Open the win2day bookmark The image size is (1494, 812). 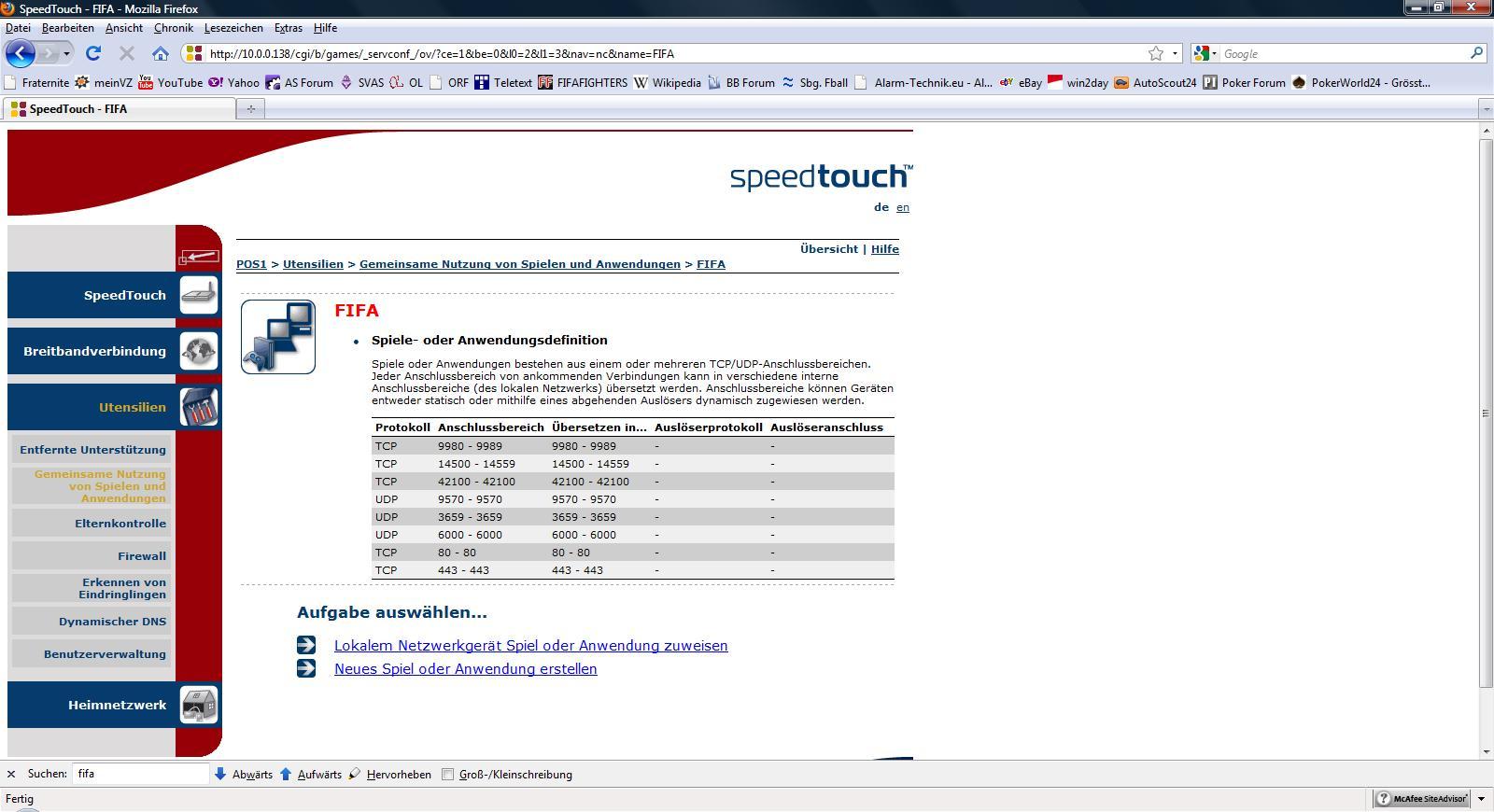pyautogui.click(x=1078, y=82)
